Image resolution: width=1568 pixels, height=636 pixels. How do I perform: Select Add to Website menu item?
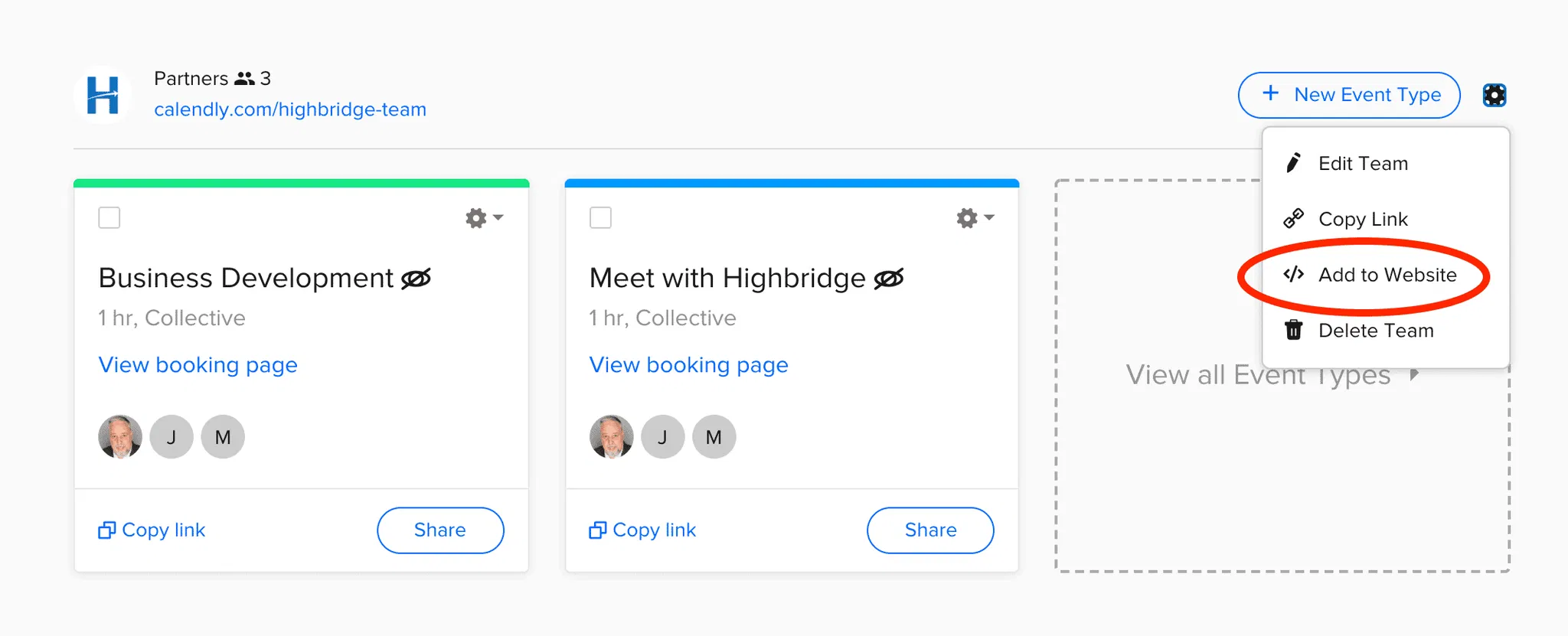point(1387,275)
